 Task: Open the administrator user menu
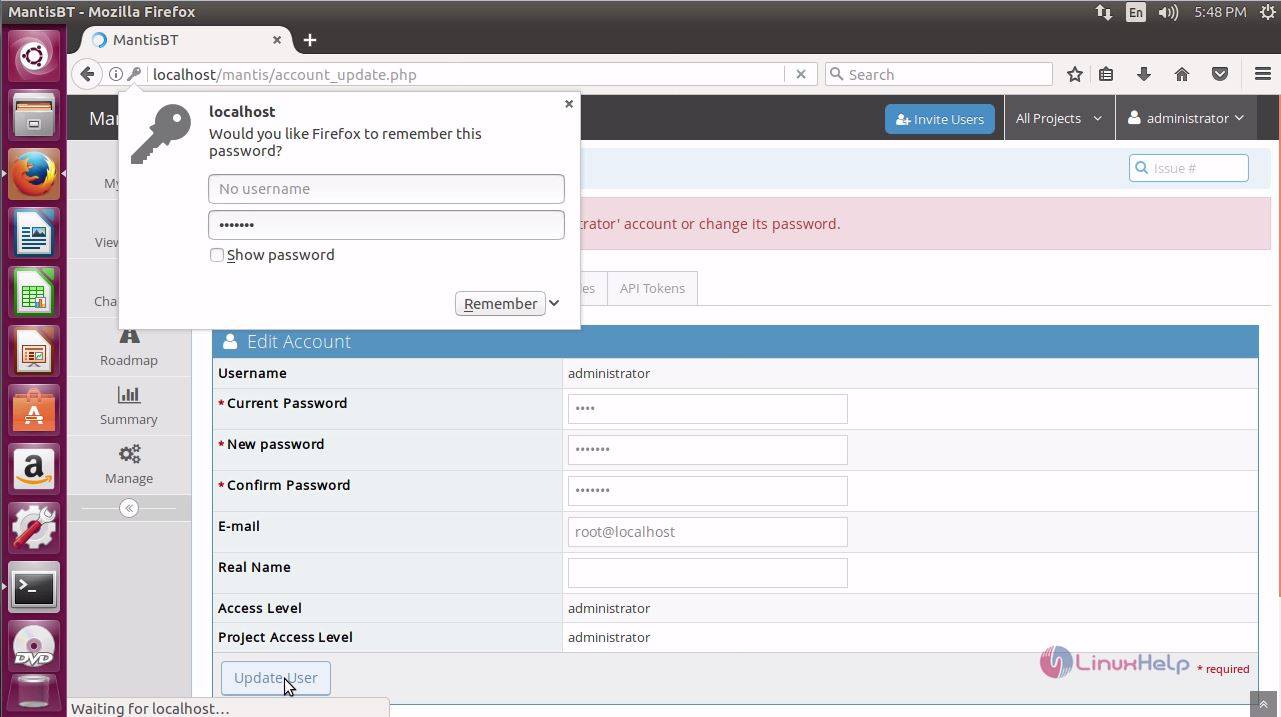click(1186, 118)
